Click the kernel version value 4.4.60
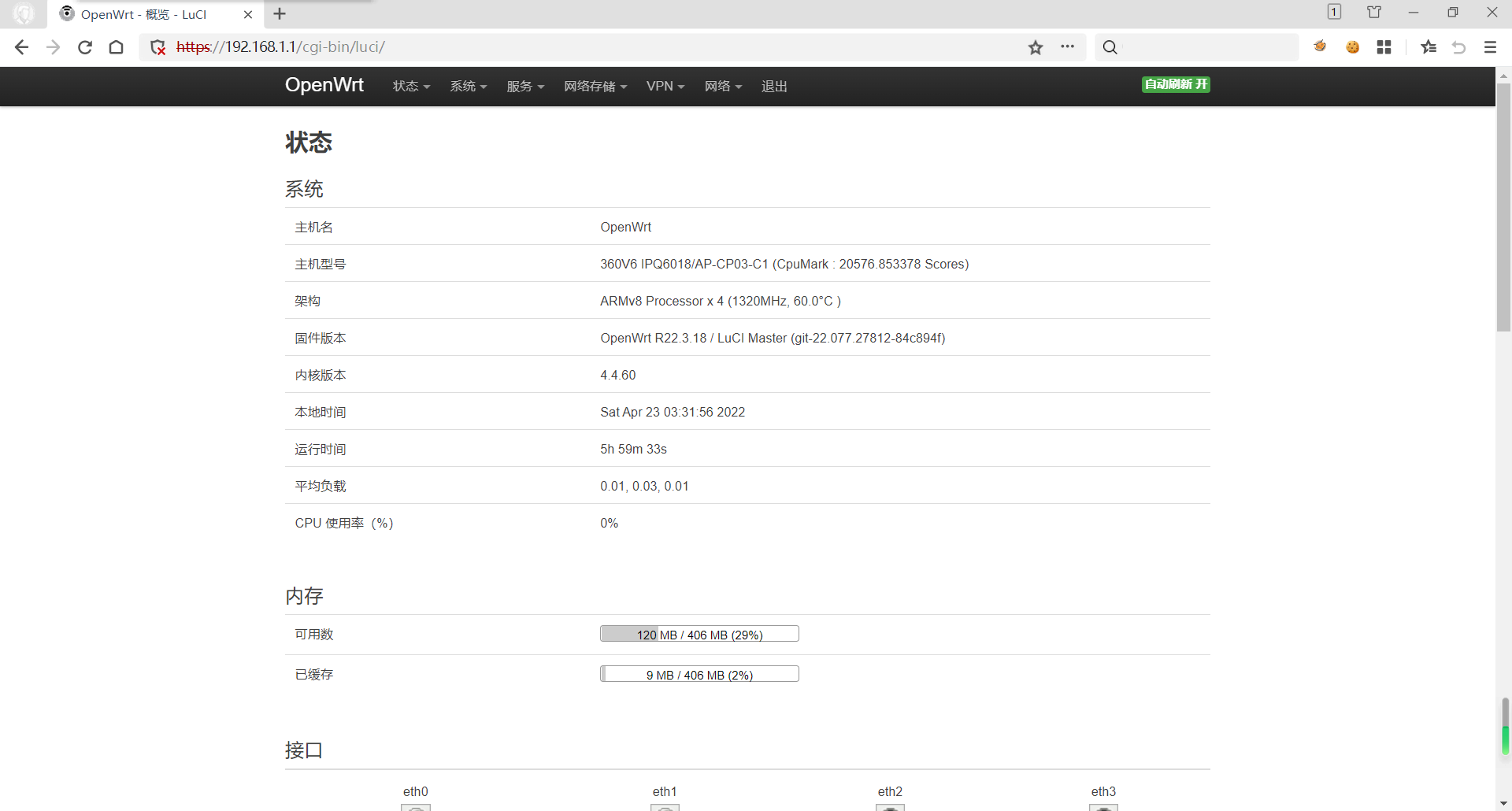This screenshot has height=811, width=1512. 618,375
